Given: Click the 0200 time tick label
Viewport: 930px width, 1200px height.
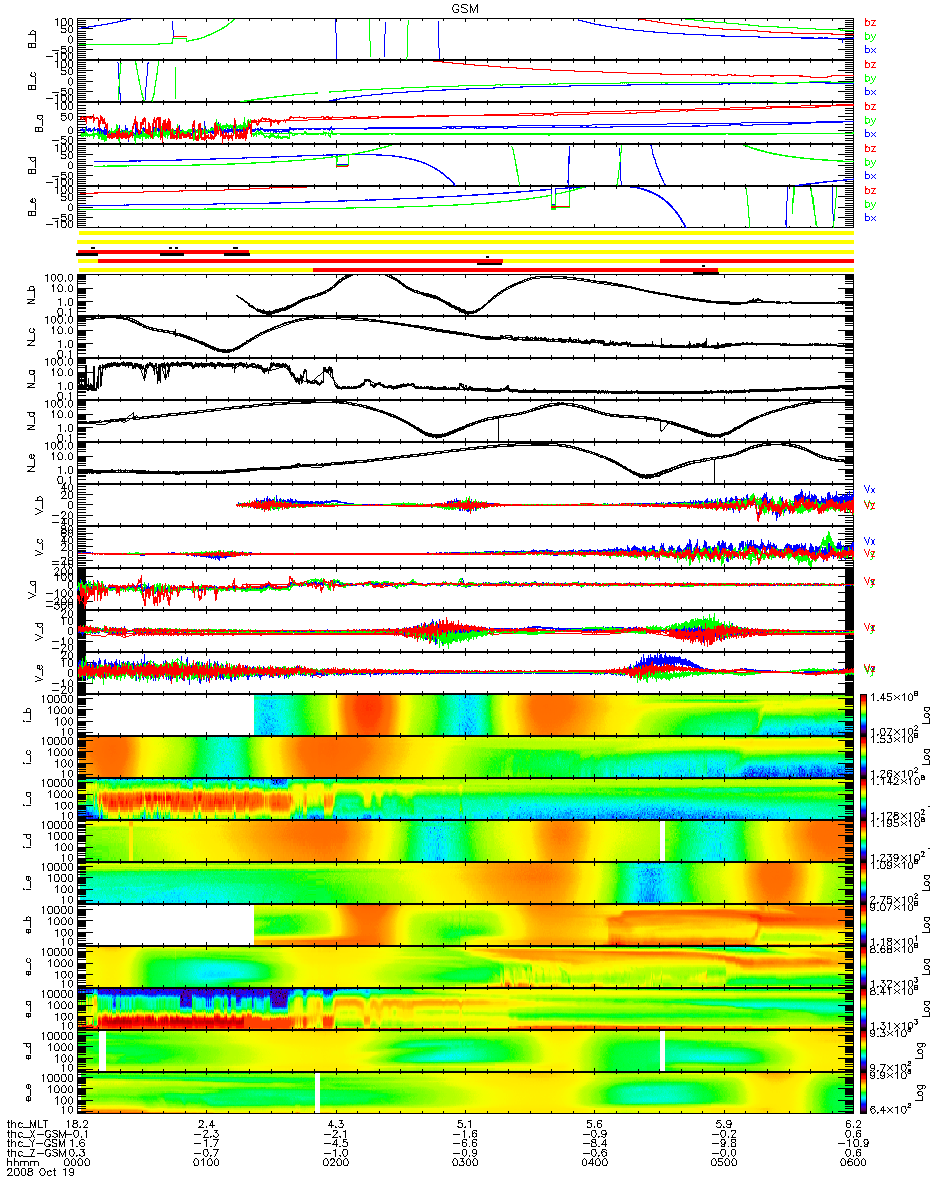Looking at the screenshot, I should tap(336, 1162).
